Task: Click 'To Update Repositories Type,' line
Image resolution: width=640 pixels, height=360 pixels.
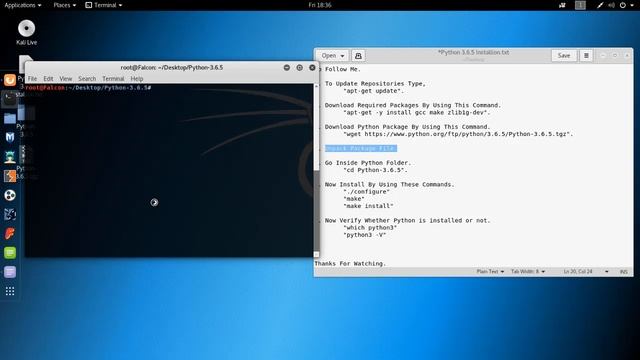Action: coord(375,83)
